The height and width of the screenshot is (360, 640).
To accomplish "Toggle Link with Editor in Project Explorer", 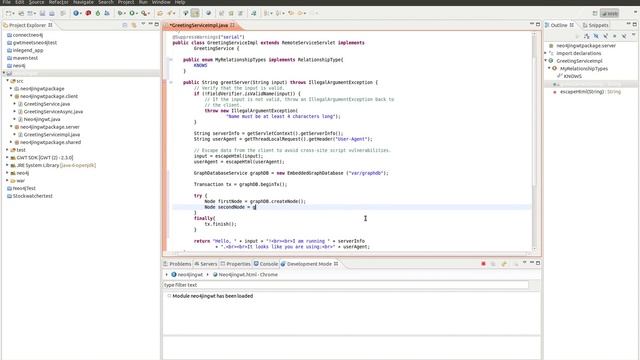I will tap(134, 25).
